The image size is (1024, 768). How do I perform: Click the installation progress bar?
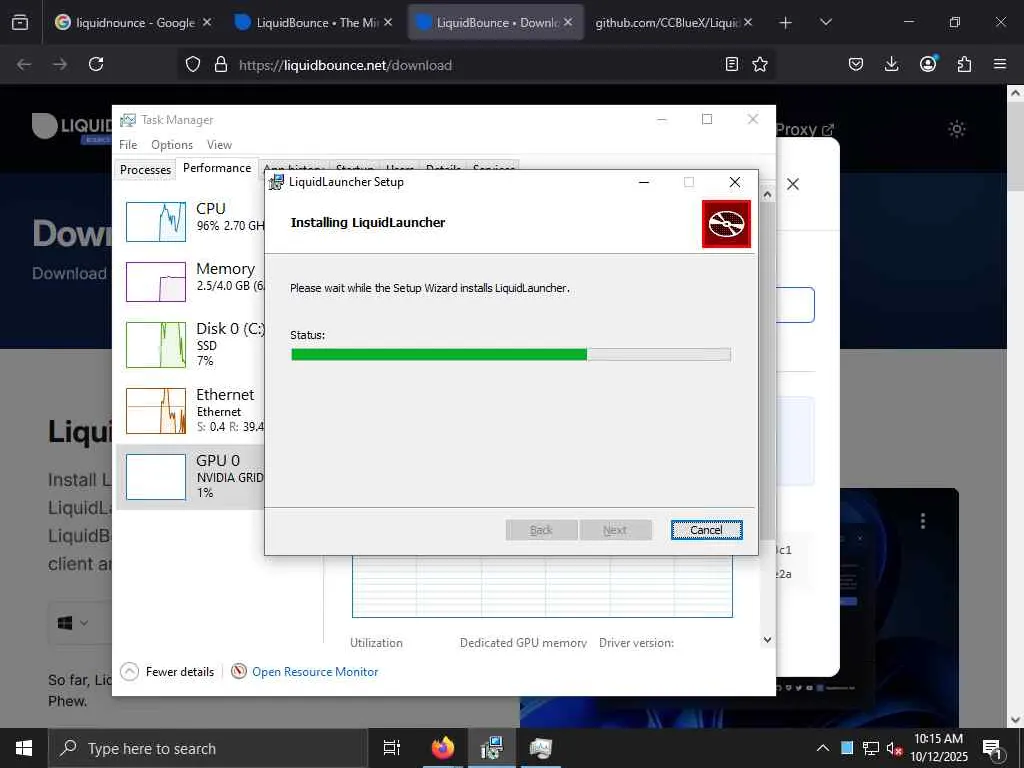click(x=511, y=355)
